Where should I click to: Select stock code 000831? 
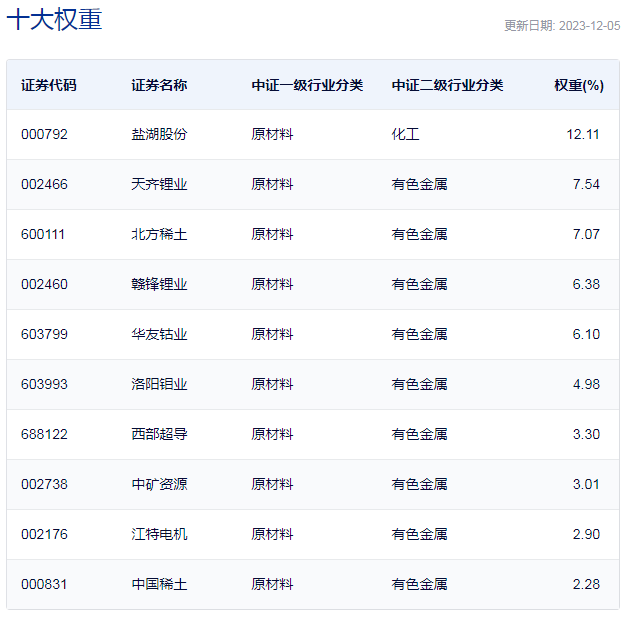pyautogui.click(x=44, y=584)
